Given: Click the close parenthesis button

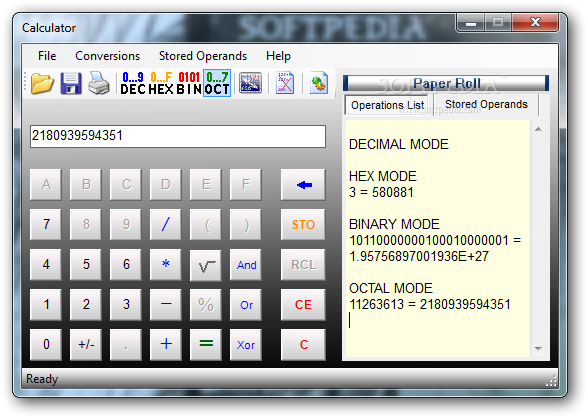Looking at the screenshot, I should (246, 225).
